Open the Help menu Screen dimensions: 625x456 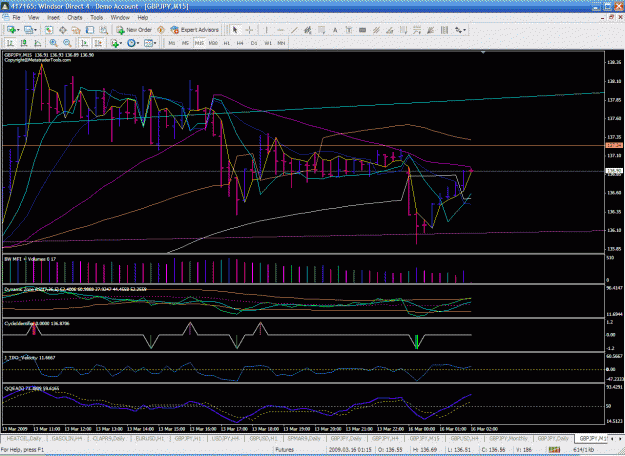(x=143, y=18)
